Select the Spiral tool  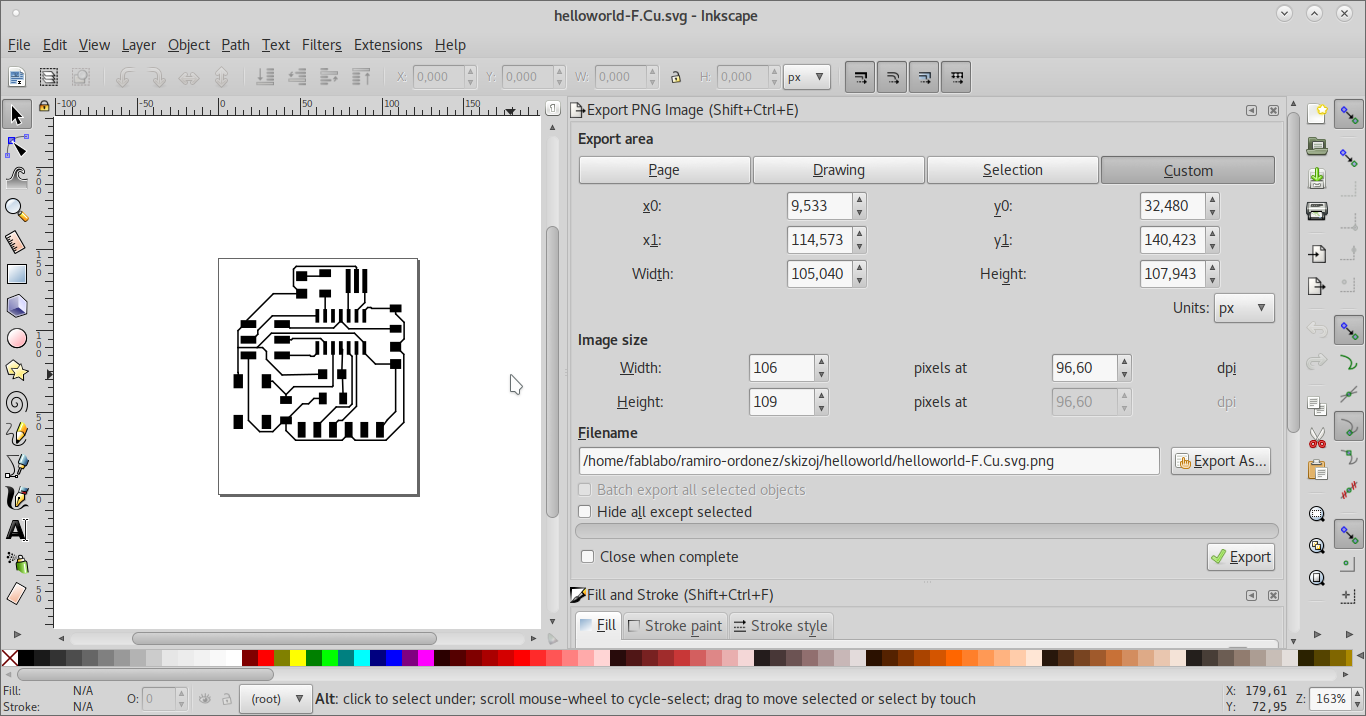coord(16,402)
